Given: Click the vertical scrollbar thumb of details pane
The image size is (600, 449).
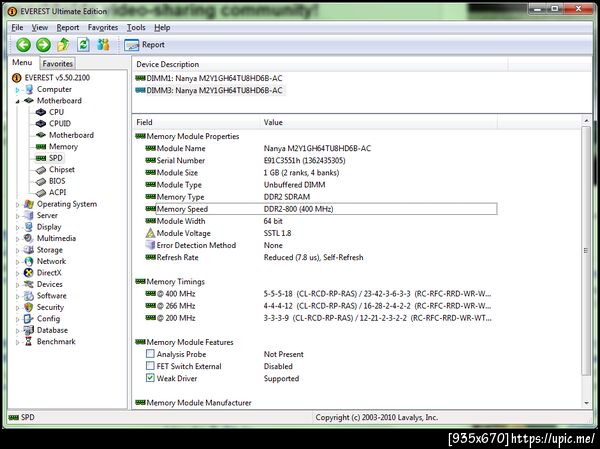Looking at the screenshot, I should pos(586,251).
